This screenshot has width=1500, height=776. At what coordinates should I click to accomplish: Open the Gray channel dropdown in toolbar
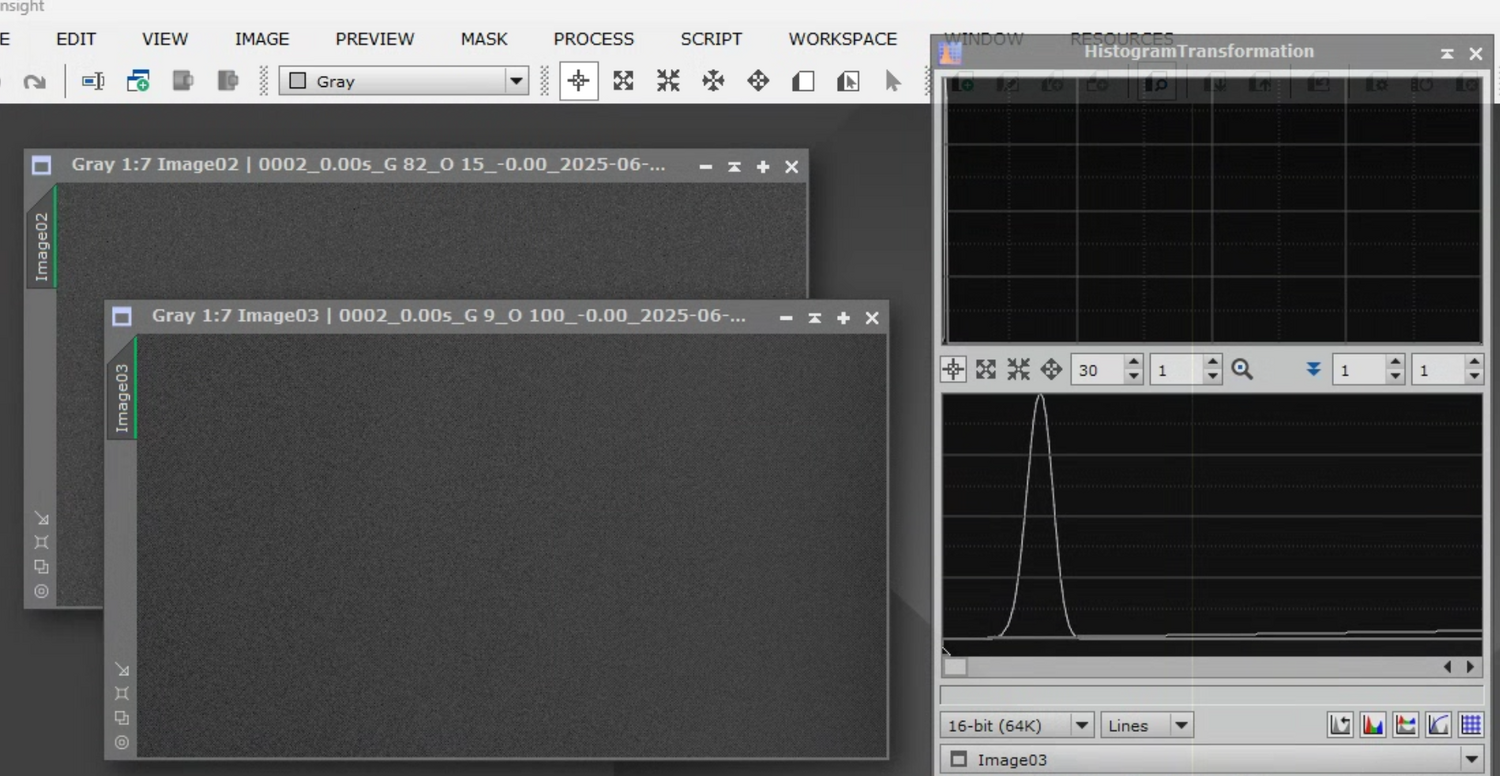[404, 81]
